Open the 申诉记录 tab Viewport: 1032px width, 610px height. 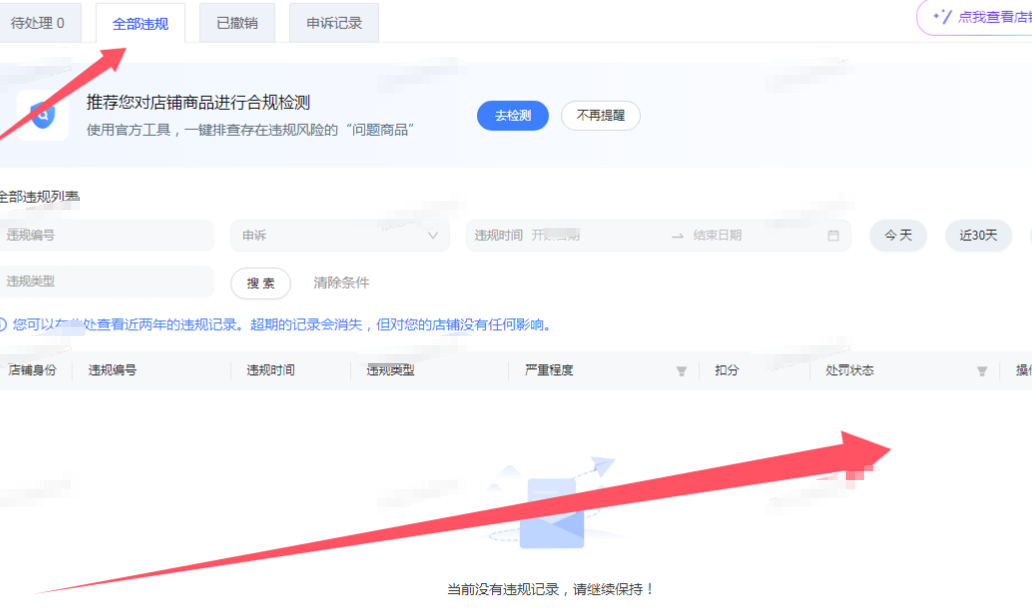click(x=334, y=23)
